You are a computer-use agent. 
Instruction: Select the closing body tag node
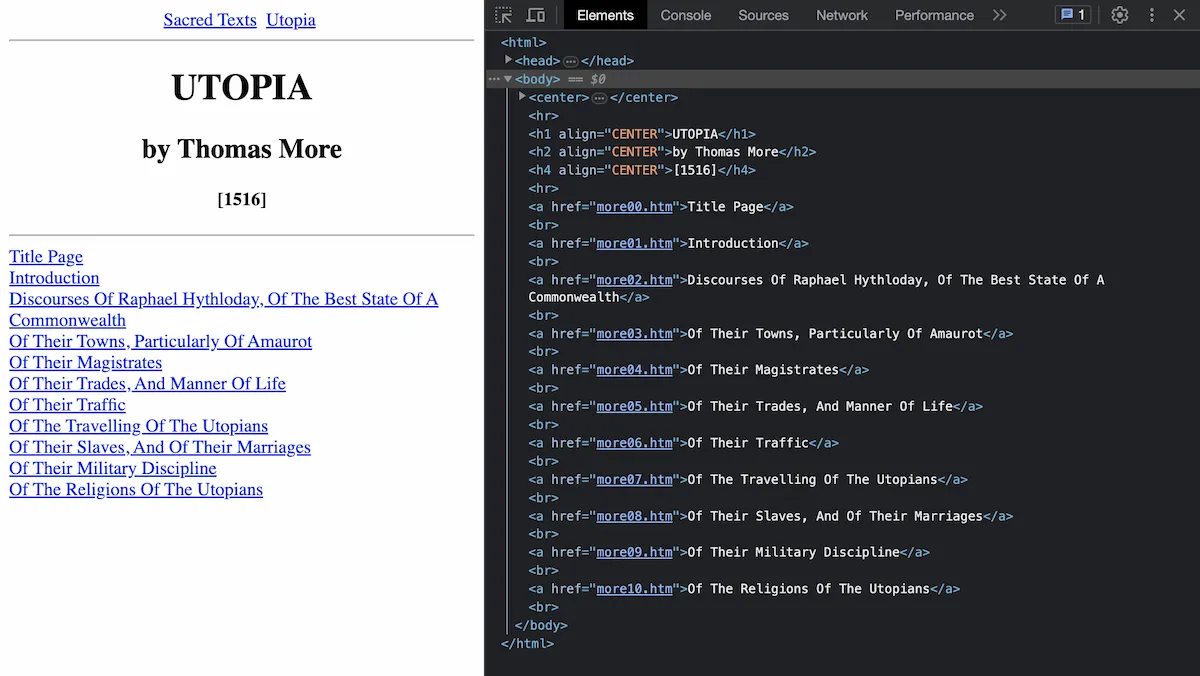(x=541, y=625)
